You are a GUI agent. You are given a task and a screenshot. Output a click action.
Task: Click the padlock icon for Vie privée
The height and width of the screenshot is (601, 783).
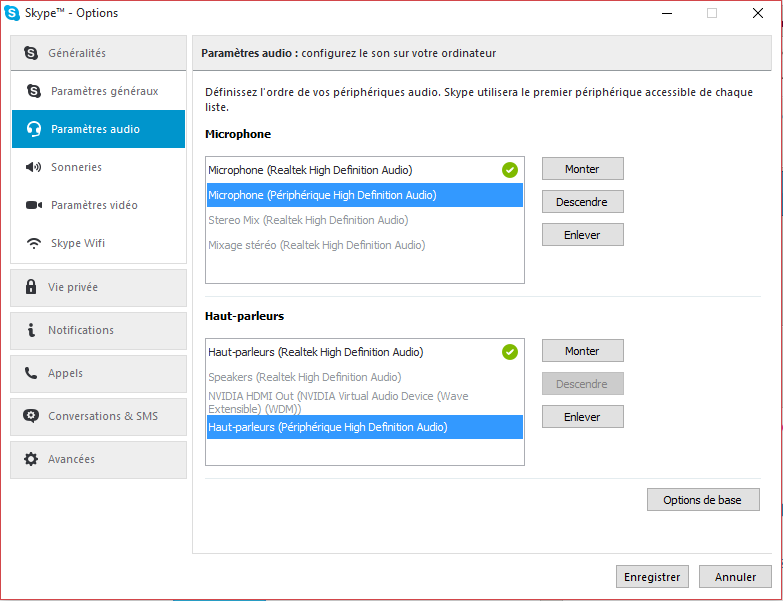tap(31, 287)
